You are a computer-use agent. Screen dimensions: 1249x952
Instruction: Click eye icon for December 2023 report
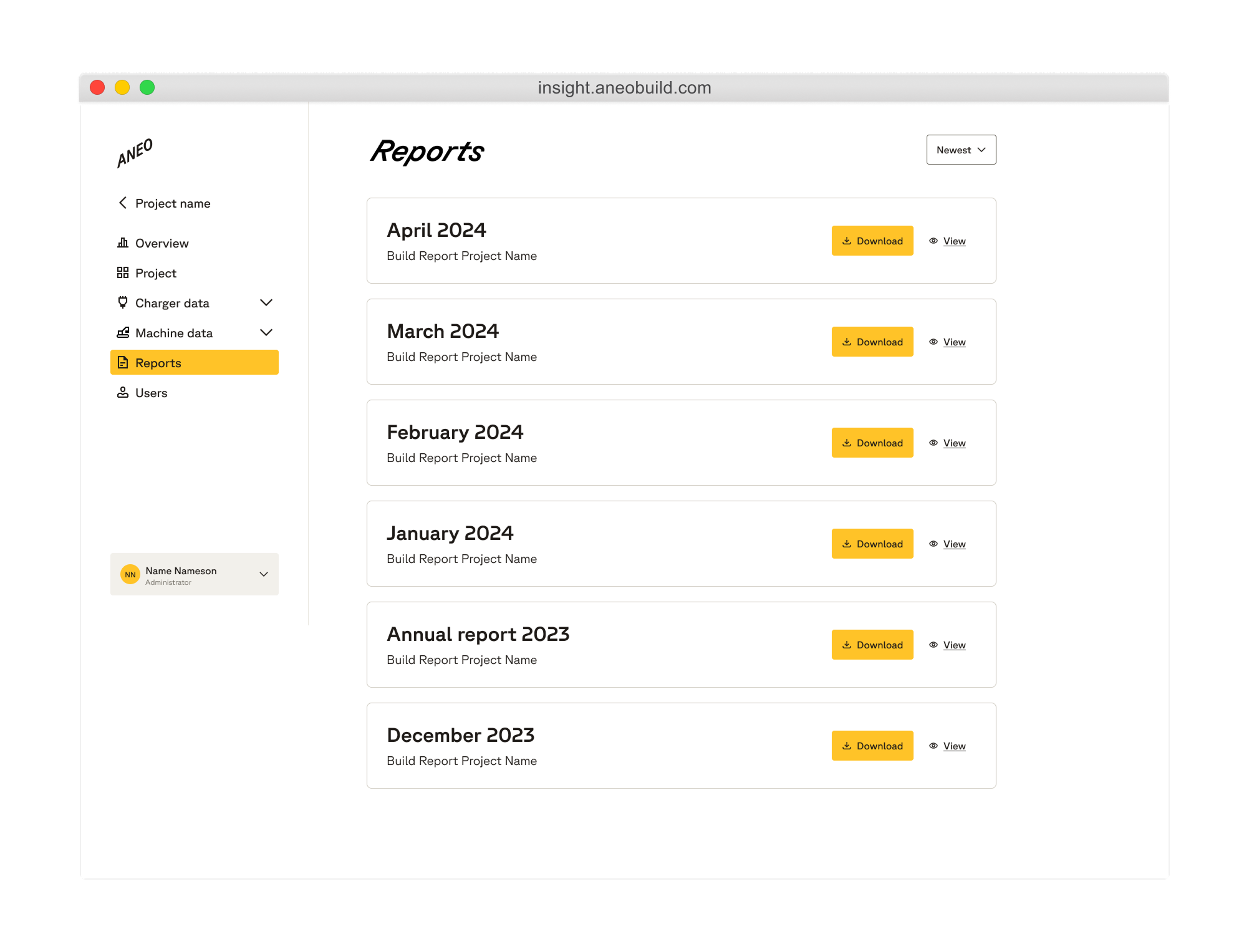[933, 746]
